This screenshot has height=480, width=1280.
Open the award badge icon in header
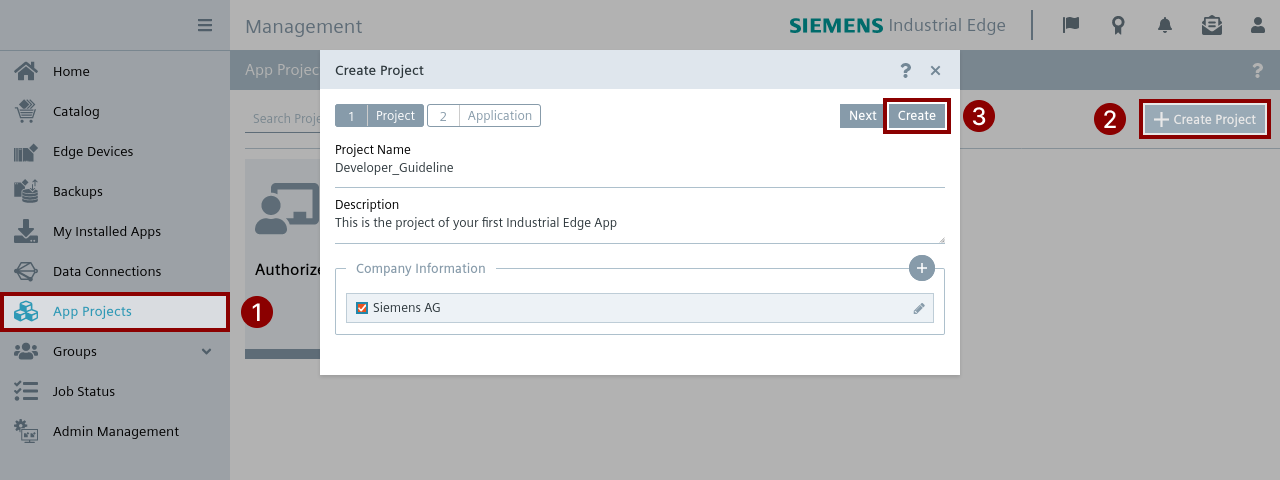[1118, 25]
